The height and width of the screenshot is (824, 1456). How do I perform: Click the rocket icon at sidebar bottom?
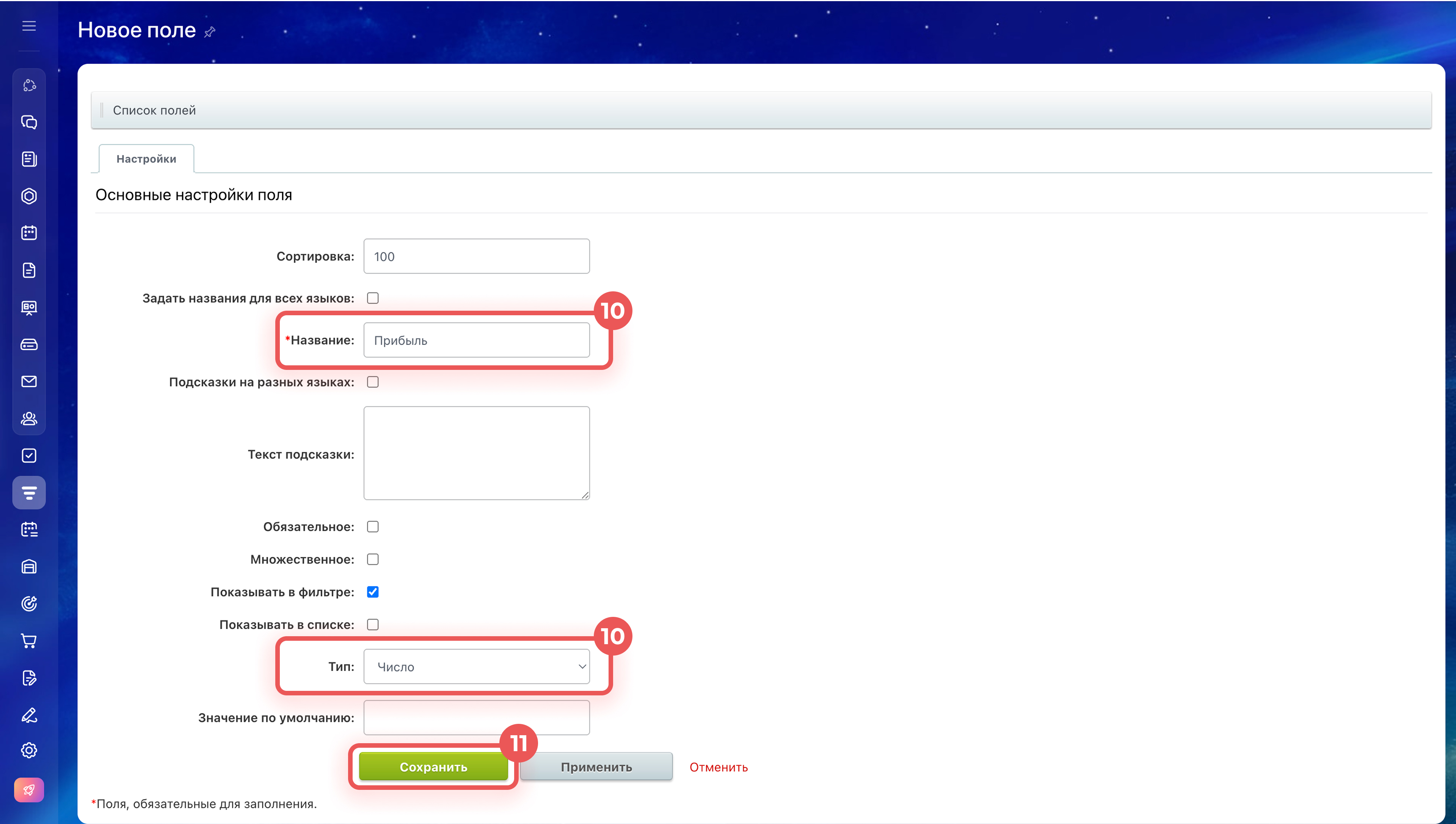pos(29,789)
